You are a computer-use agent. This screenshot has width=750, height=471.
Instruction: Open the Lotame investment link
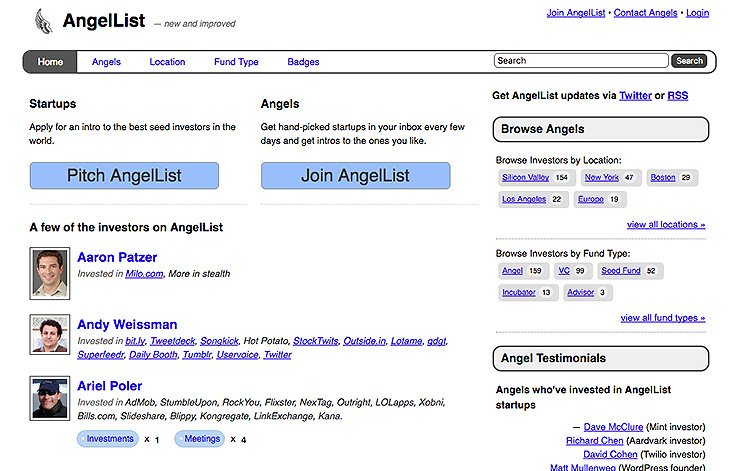click(x=407, y=341)
